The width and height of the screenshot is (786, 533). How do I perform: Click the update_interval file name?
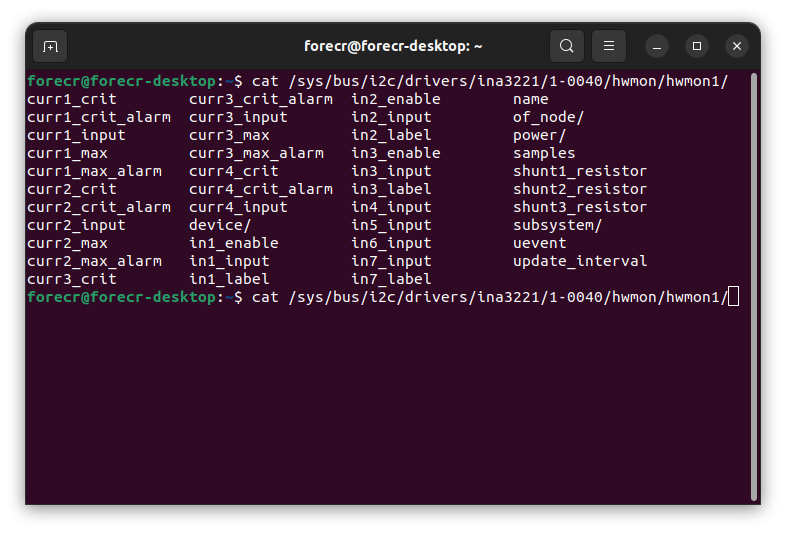tap(580, 261)
